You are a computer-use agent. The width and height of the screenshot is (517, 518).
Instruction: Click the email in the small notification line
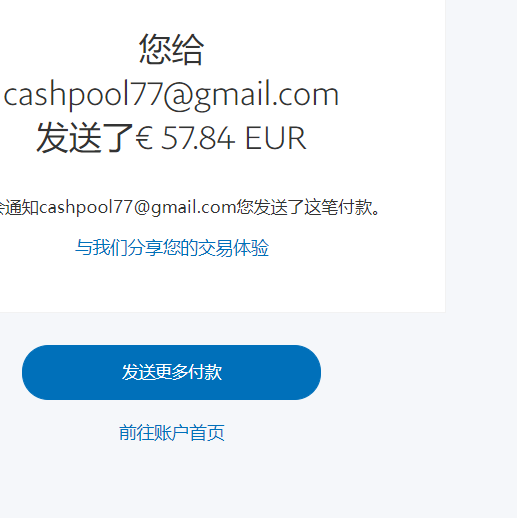click(138, 207)
